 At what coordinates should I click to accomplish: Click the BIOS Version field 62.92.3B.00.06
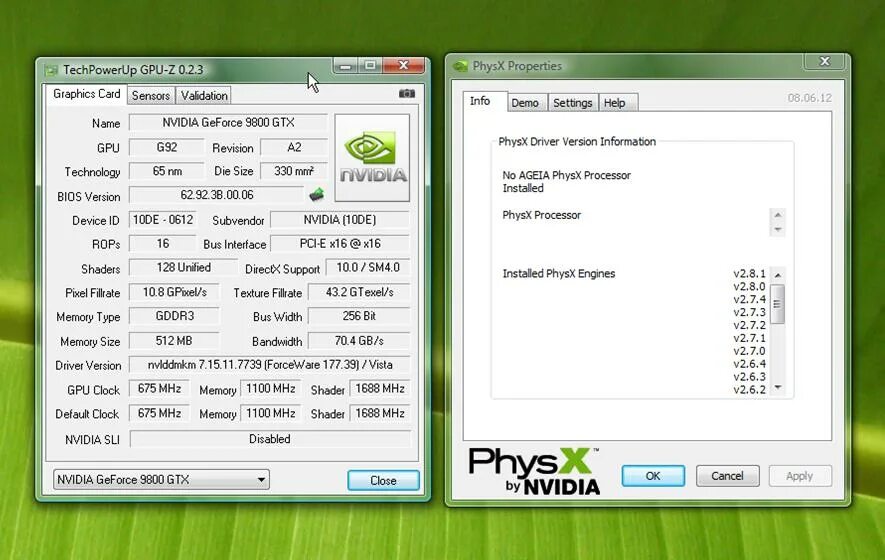pos(217,195)
